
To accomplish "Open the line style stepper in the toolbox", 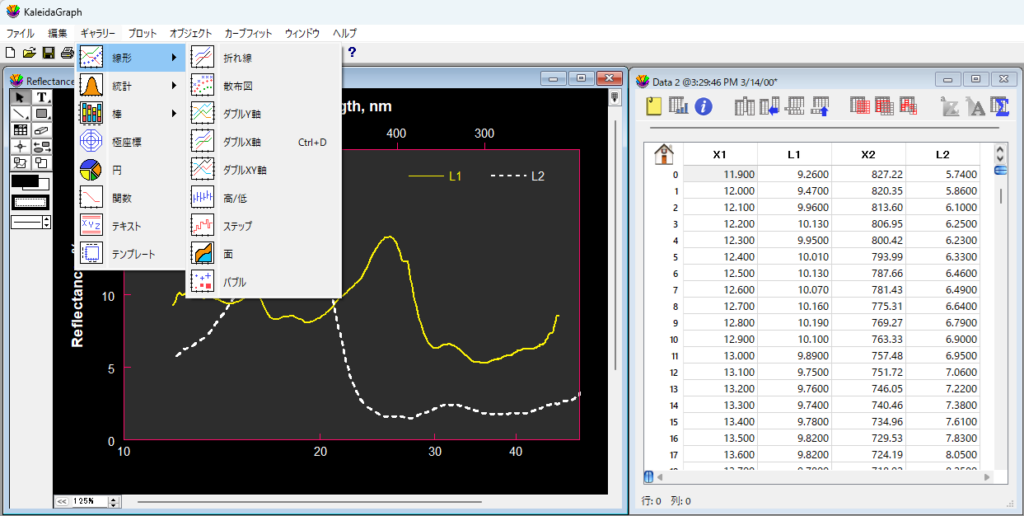I will point(46,222).
